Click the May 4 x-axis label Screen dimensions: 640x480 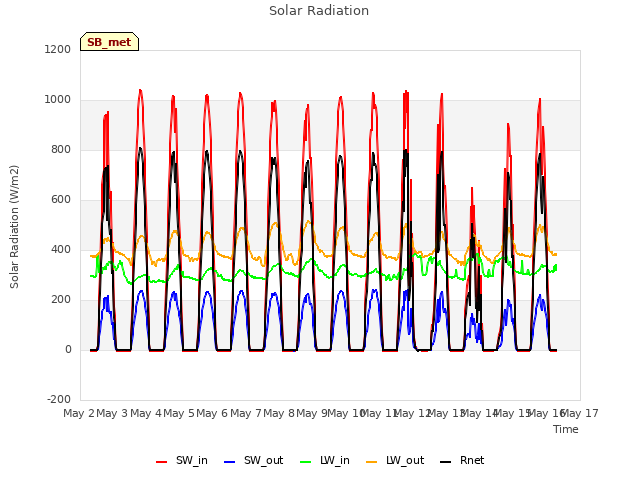[146, 413]
